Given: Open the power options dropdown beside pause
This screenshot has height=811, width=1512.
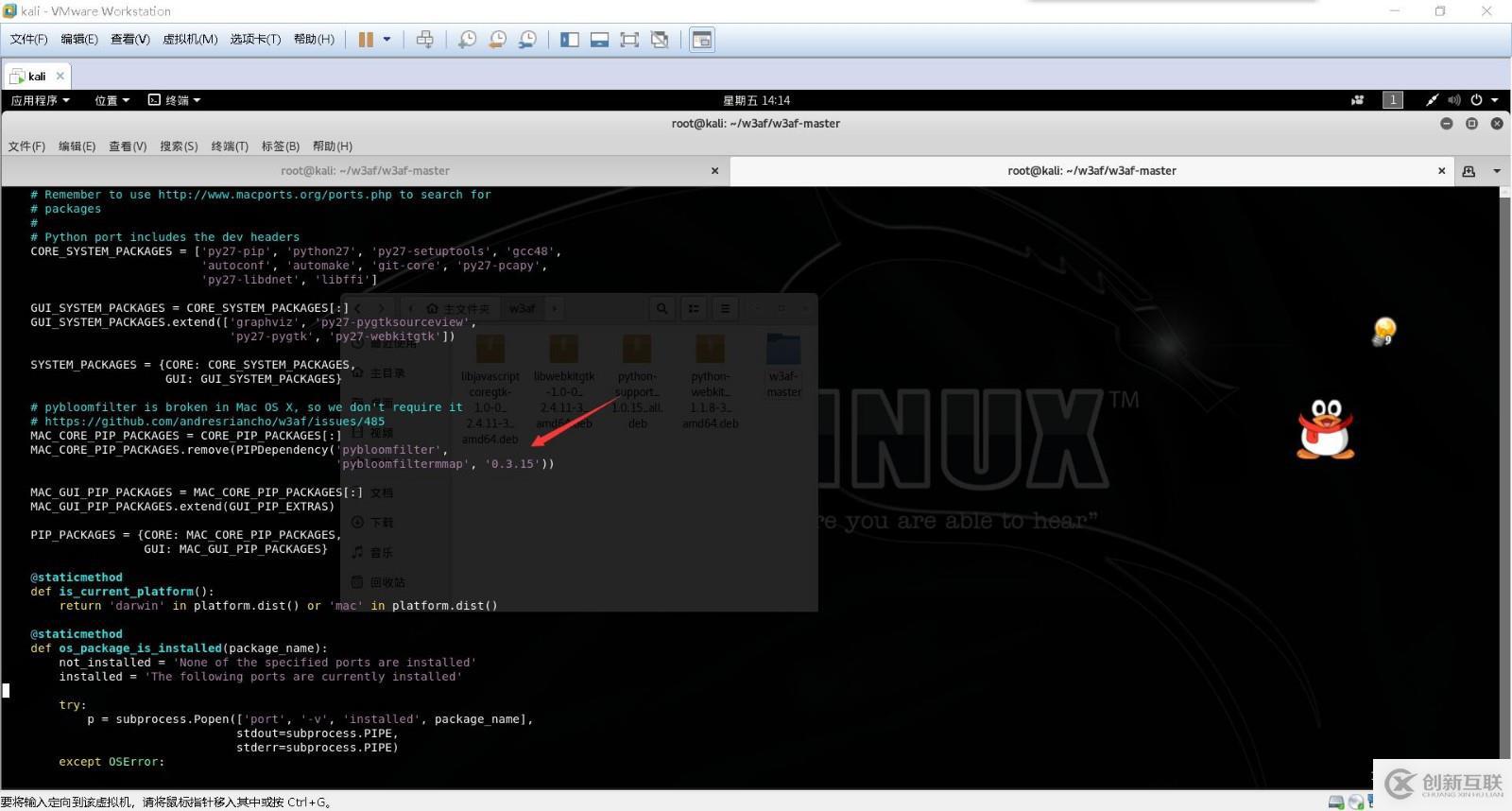Looking at the screenshot, I should (x=387, y=40).
